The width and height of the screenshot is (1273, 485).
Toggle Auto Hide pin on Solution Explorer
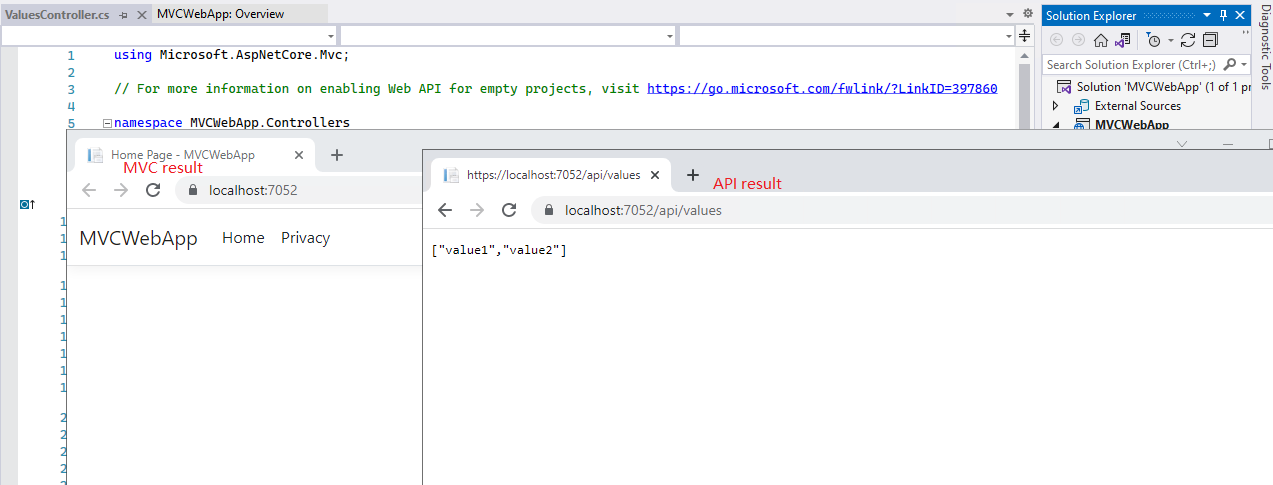coord(1223,15)
